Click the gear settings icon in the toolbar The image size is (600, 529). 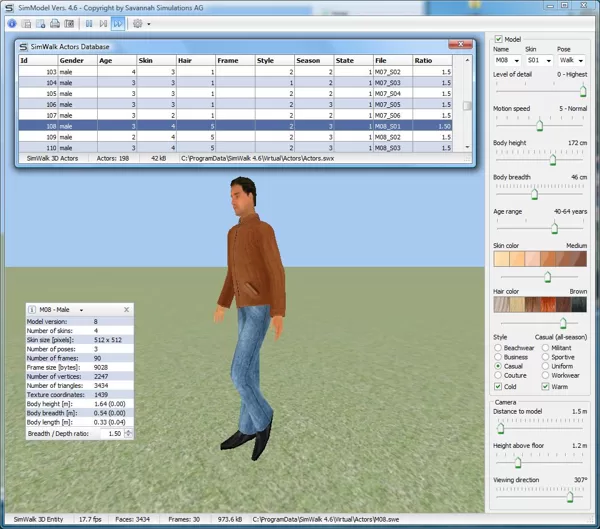[137, 24]
